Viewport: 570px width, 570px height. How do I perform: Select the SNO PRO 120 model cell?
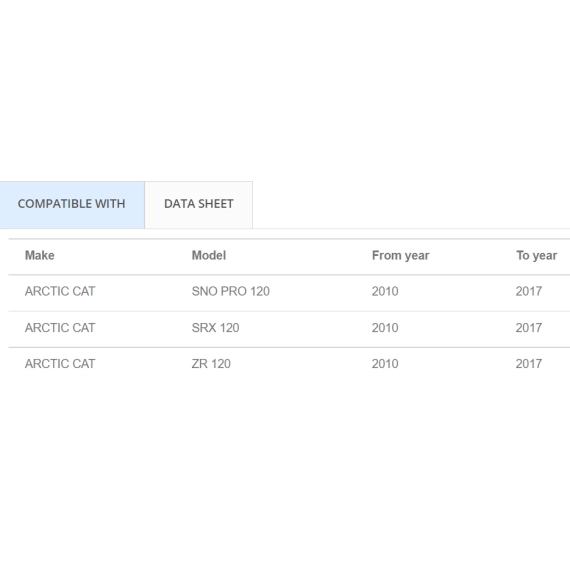230,291
